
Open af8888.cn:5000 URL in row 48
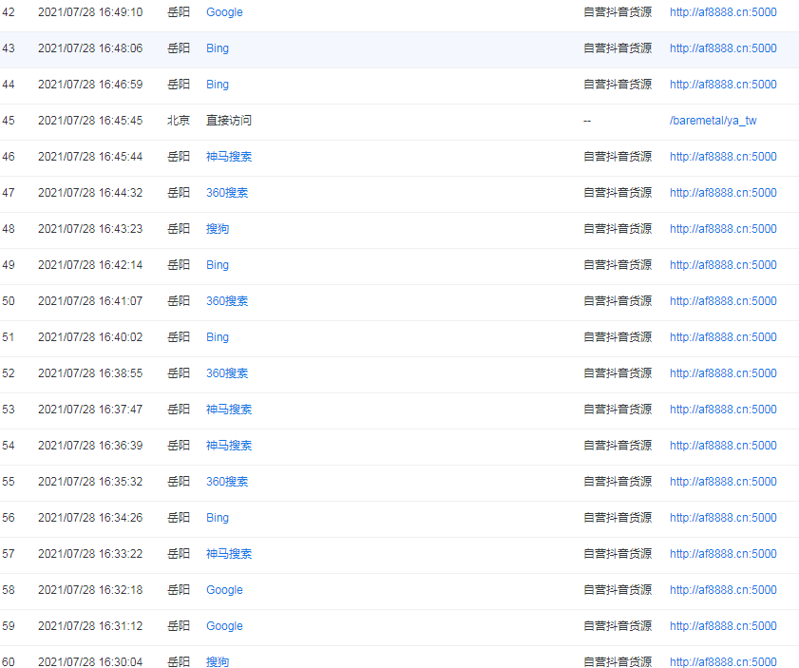[x=723, y=229]
